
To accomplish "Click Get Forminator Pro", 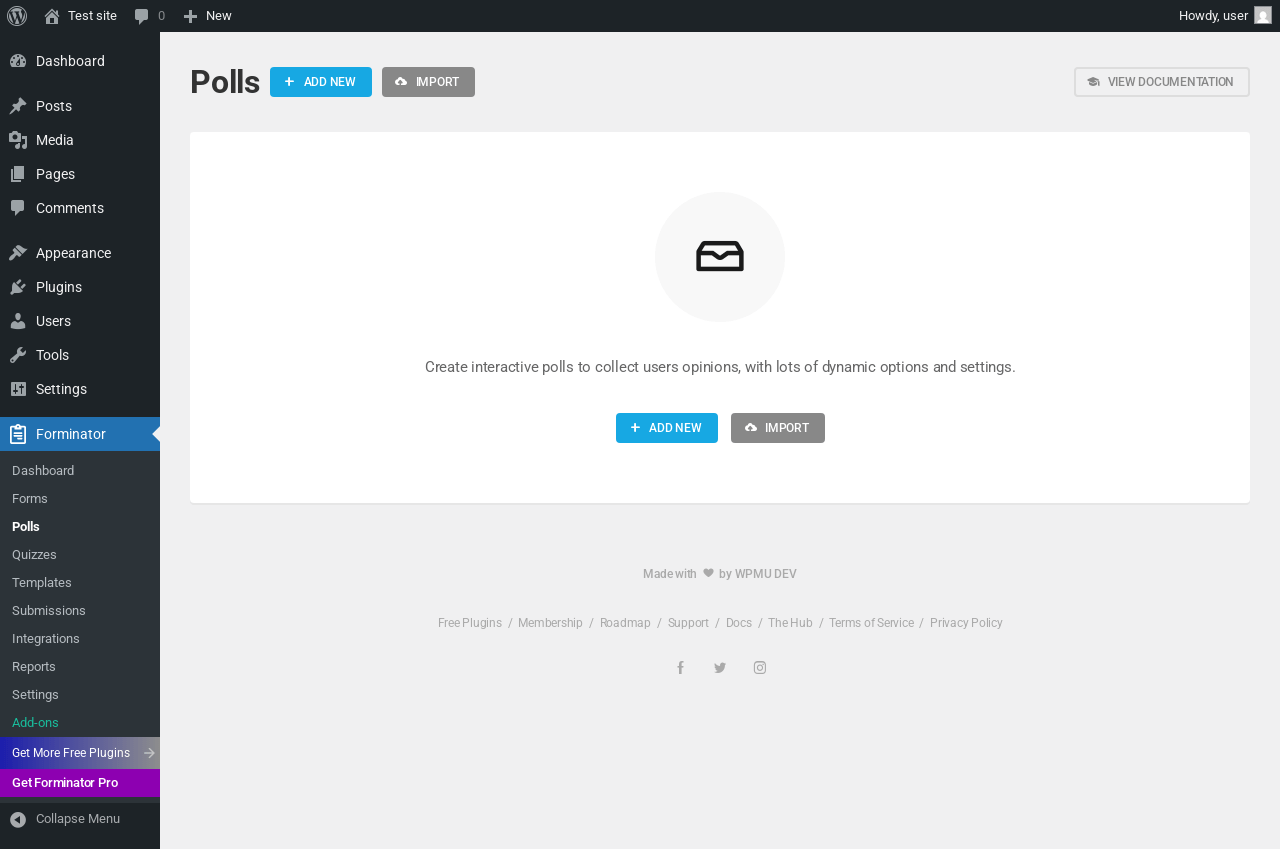I will [x=80, y=783].
